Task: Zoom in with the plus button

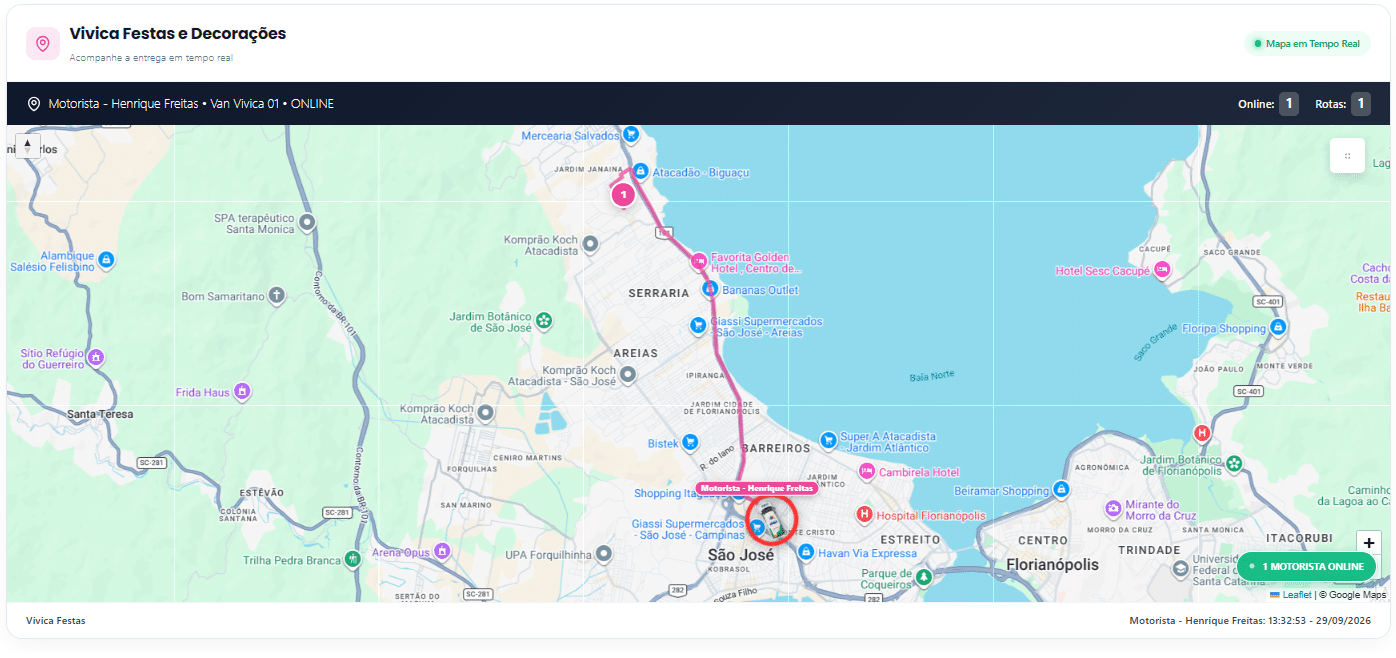Action: click(x=1369, y=543)
